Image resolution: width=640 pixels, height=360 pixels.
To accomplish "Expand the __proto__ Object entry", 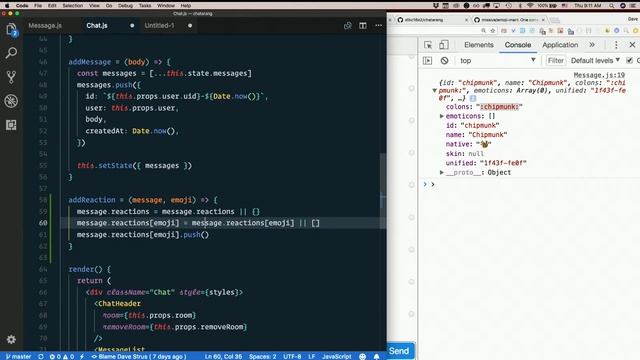I will coord(442,173).
